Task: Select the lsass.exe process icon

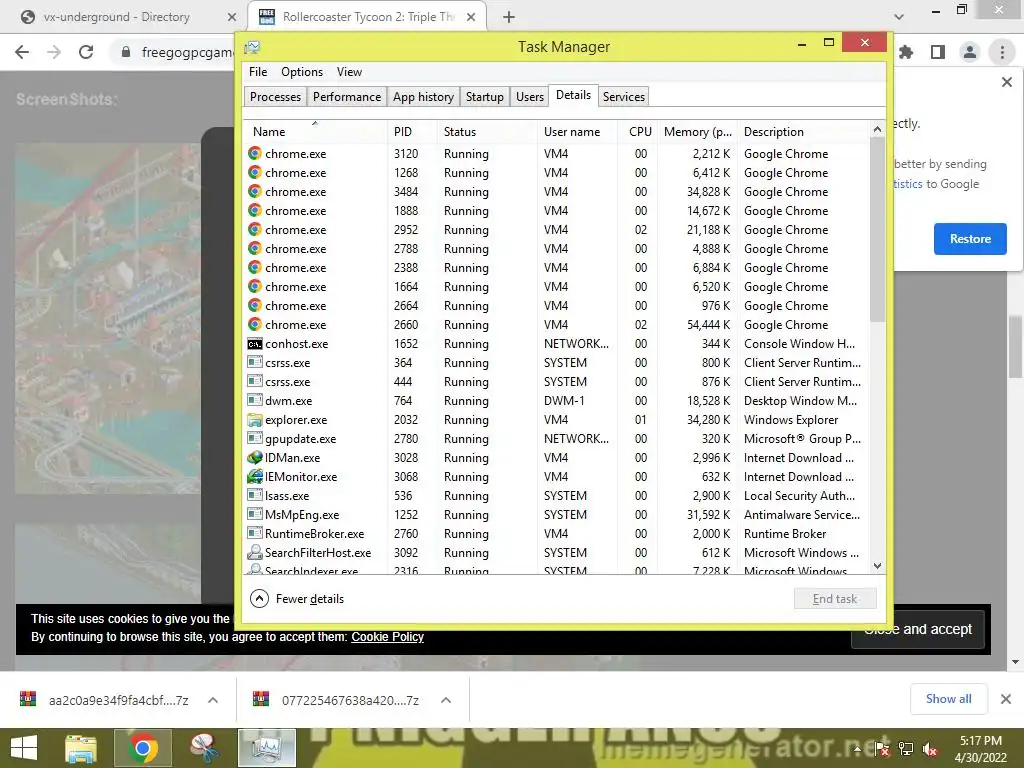Action: (x=255, y=495)
